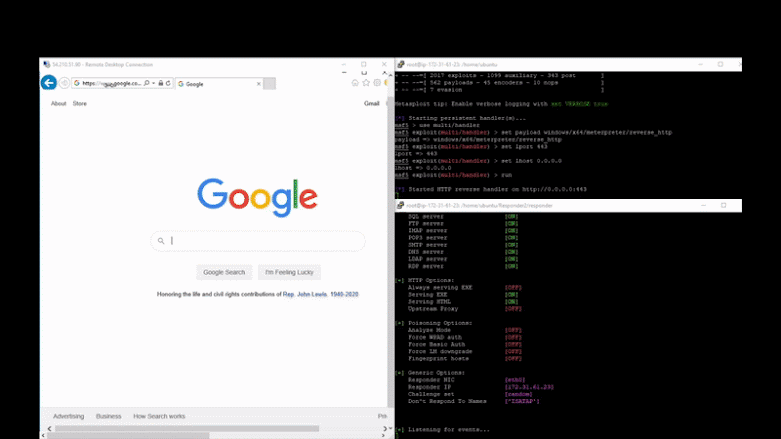
Task: Click the address bar search magnifier icon
Action: coord(146,83)
